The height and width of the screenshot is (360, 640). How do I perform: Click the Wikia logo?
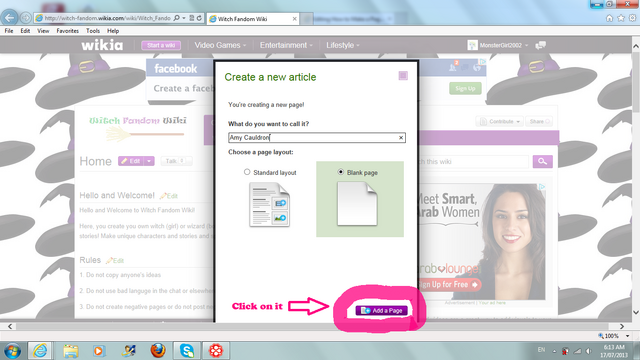pos(102,45)
